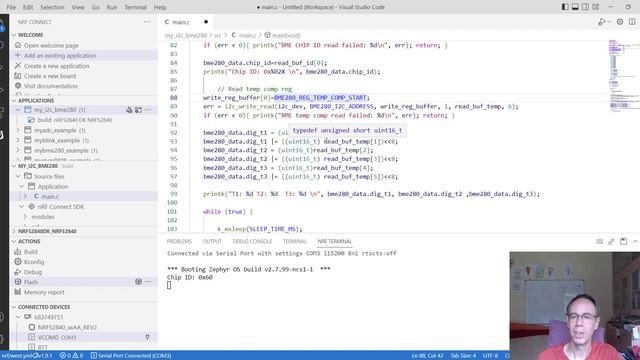Viewport: 640px width, 360px height.
Task: Open the Selection menu
Action: point(52,7)
